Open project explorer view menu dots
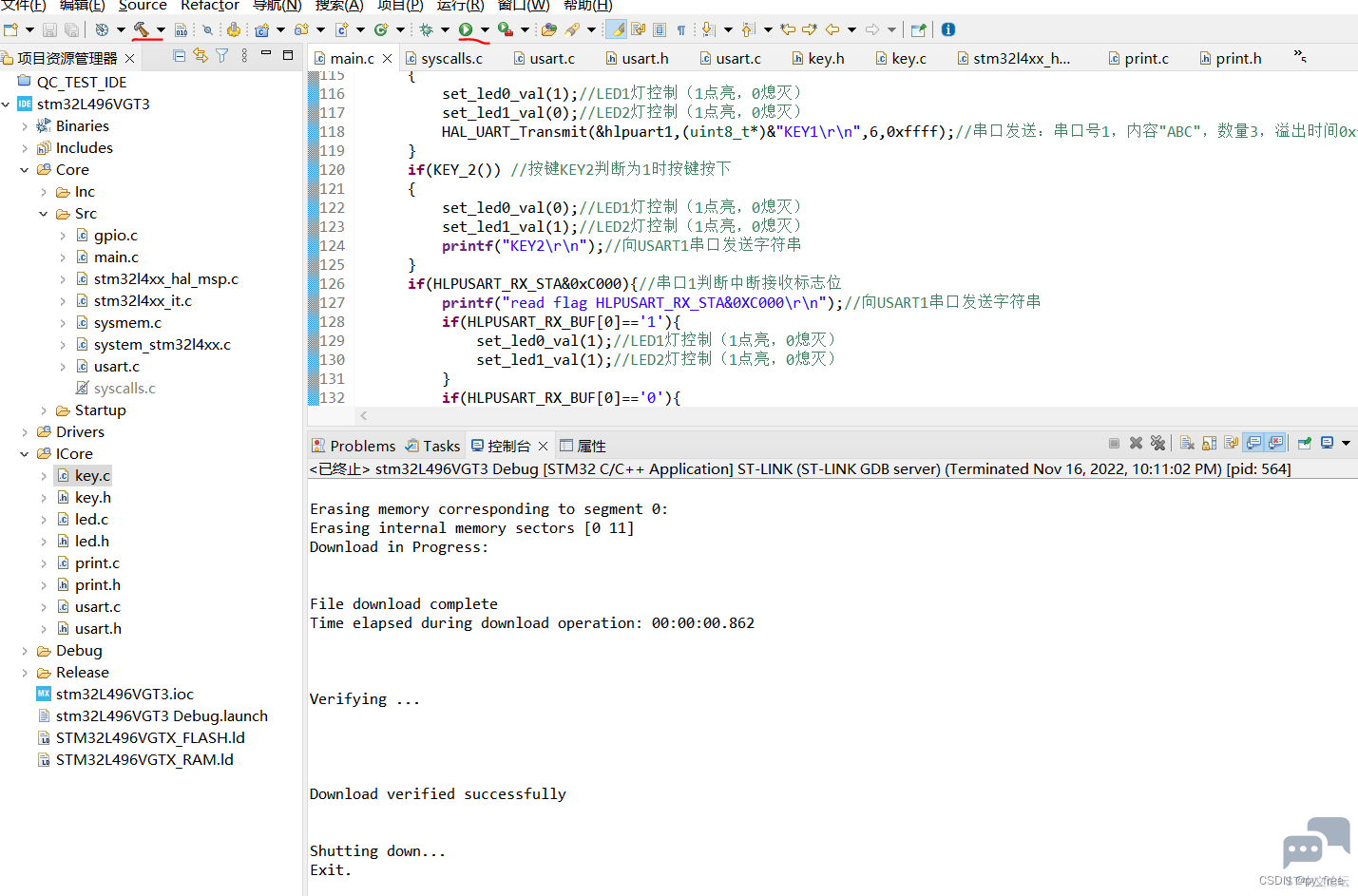The height and width of the screenshot is (896, 1358). click(x=244, y=56)
